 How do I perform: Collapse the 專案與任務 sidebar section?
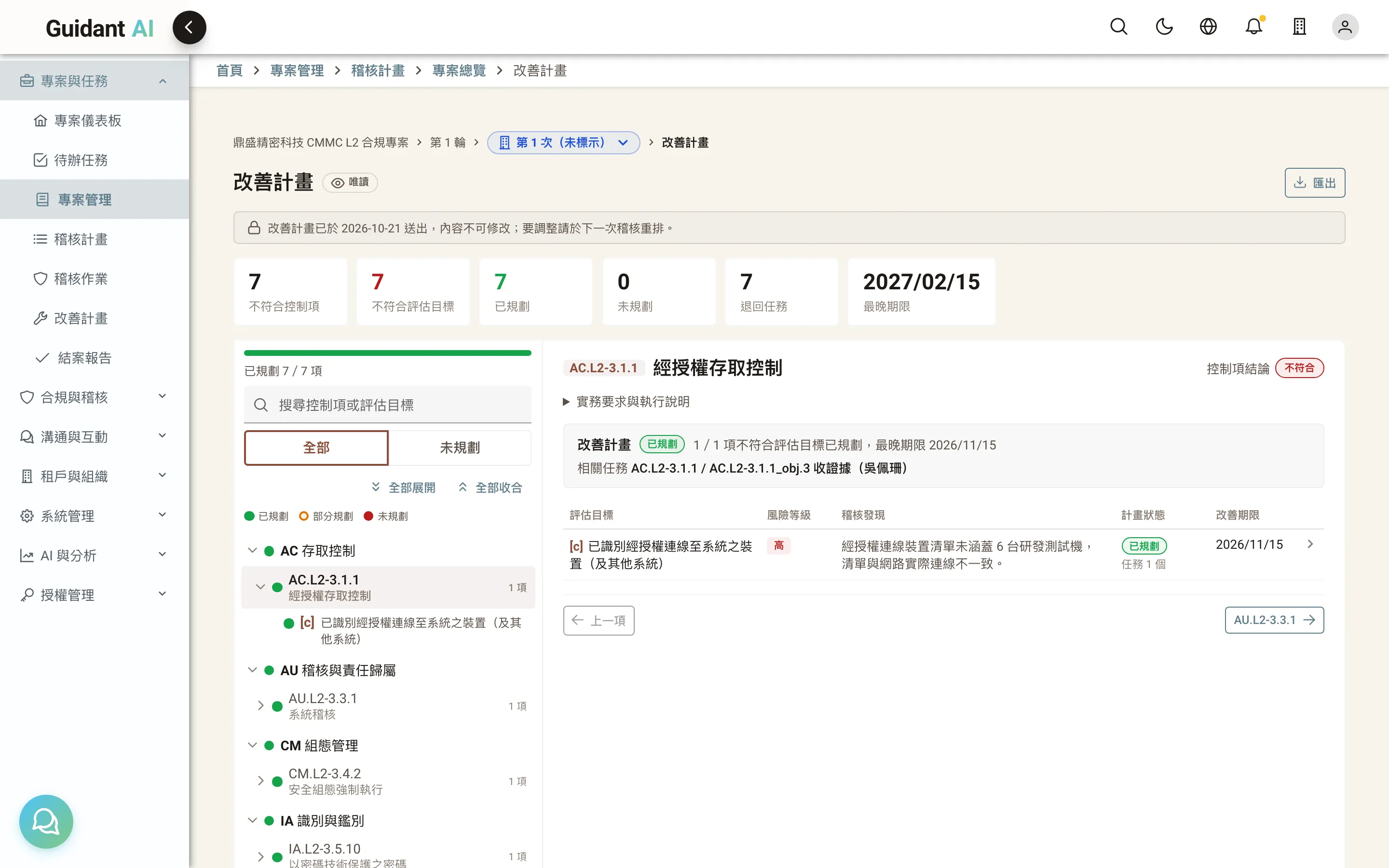tap(94, 81)
